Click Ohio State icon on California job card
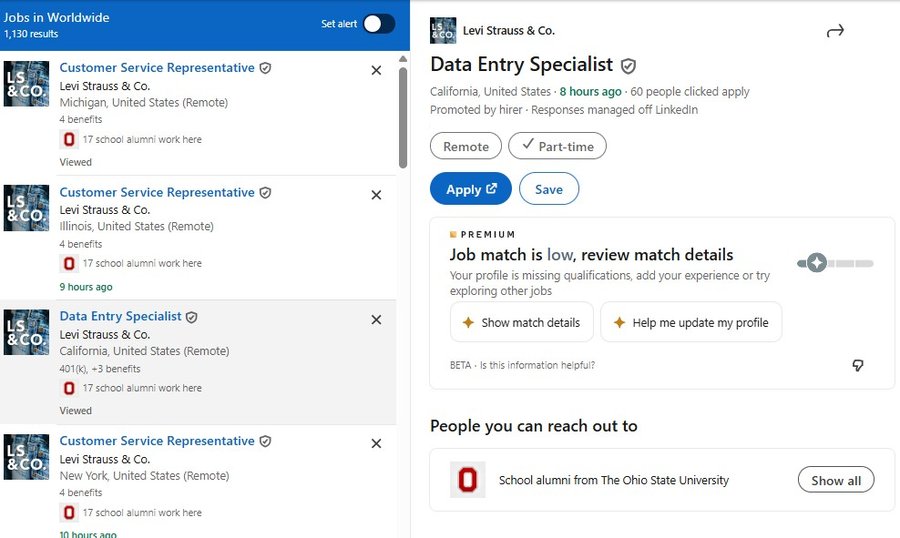The width and height of the screenshot is (900, 538). (69, 388)
